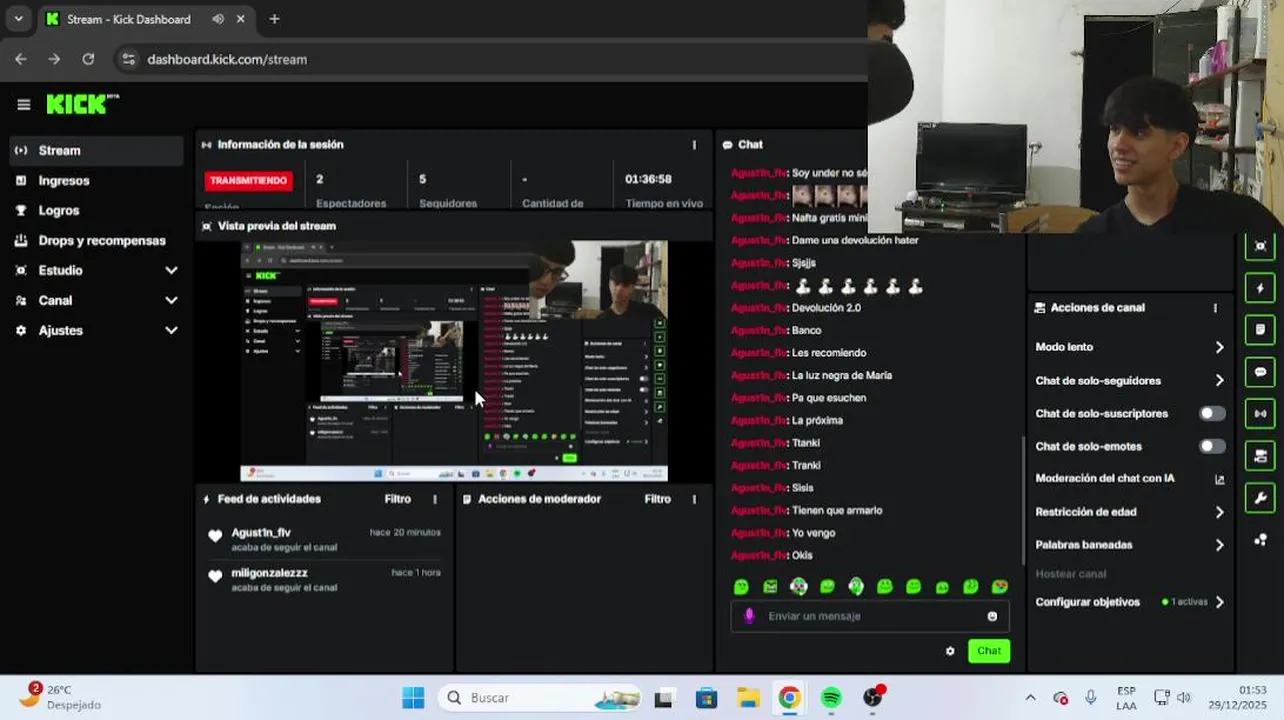Viewport: 1284px width, 720px height.
Task: Open Spotify from the taskbar
Action: [x=831, y=698]
